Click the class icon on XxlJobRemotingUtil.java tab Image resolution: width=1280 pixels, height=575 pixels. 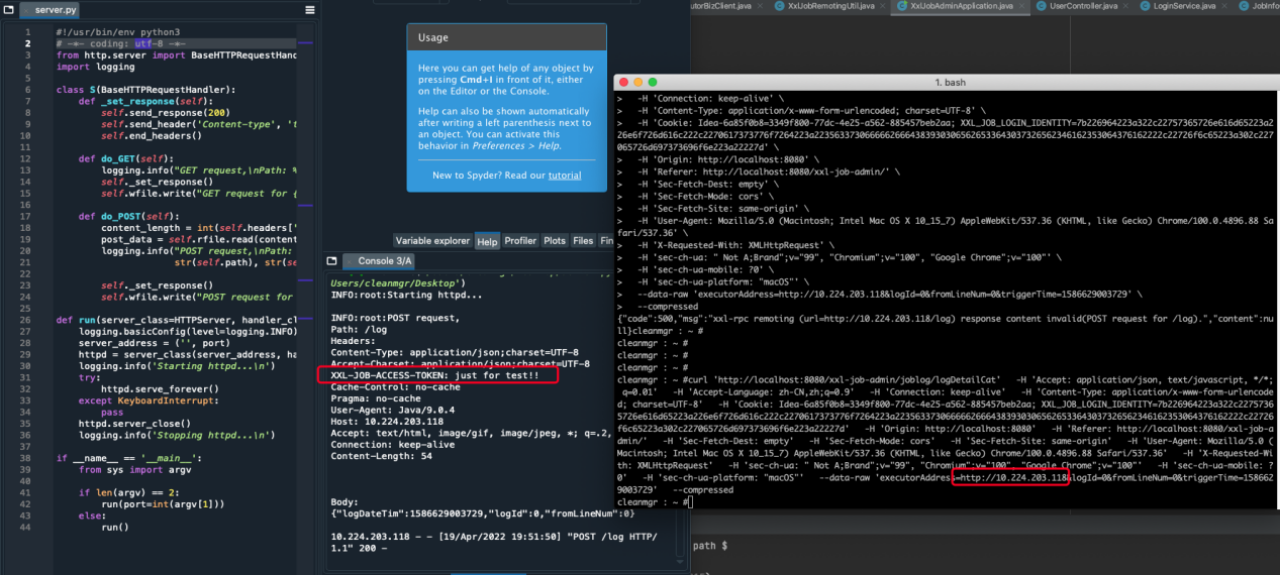(779, 6)
